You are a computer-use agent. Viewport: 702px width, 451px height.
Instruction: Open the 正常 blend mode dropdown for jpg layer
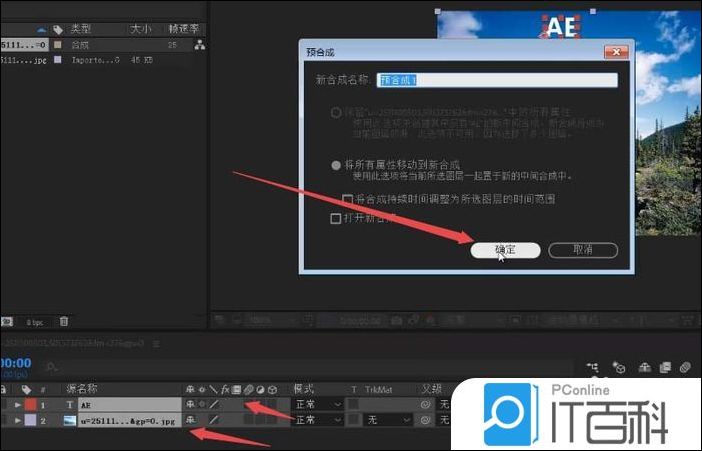pyautogui.click(x=318, y=420)
